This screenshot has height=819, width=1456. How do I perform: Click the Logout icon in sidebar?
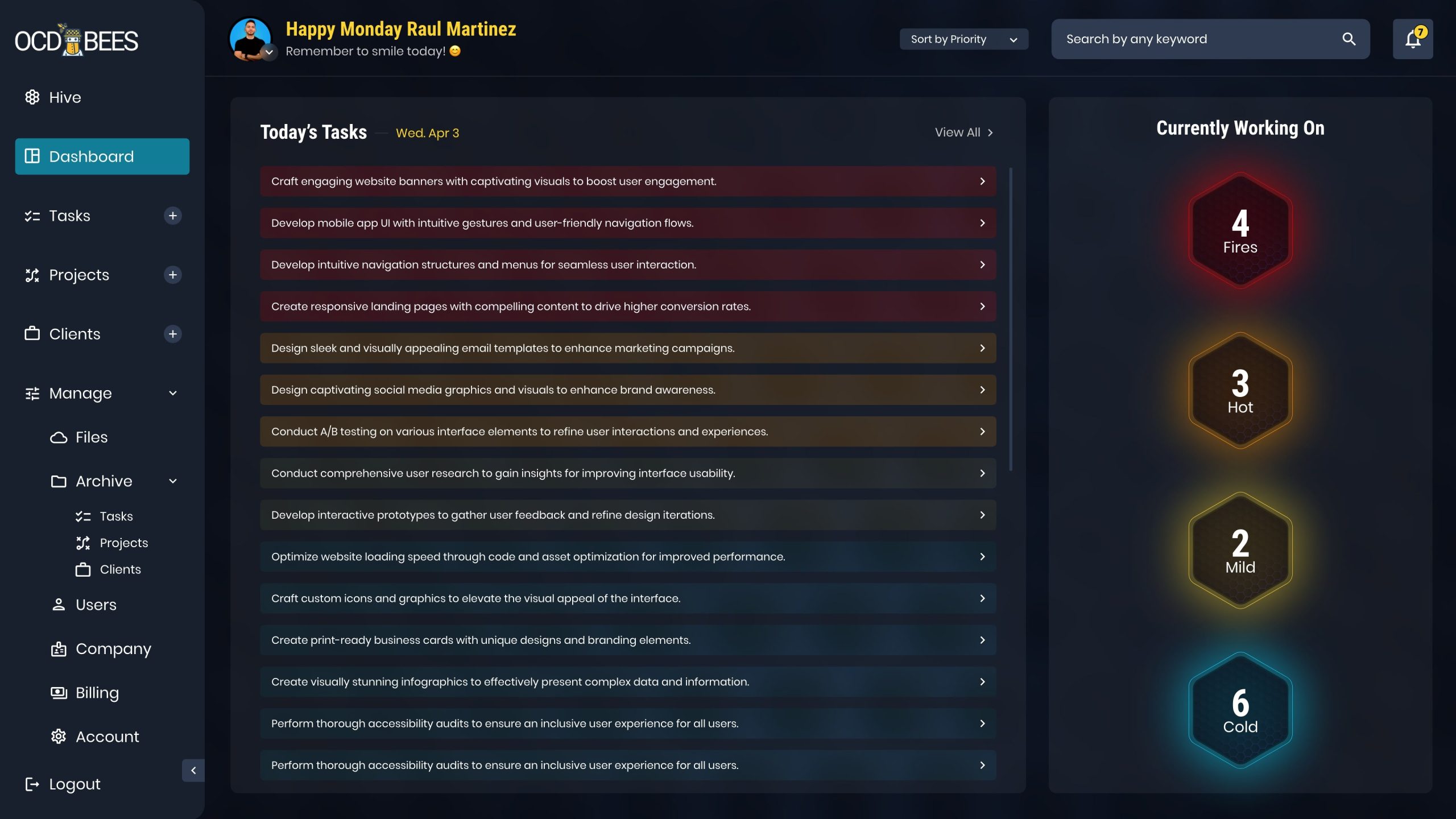pyautogui.click(x=32, y=784)
